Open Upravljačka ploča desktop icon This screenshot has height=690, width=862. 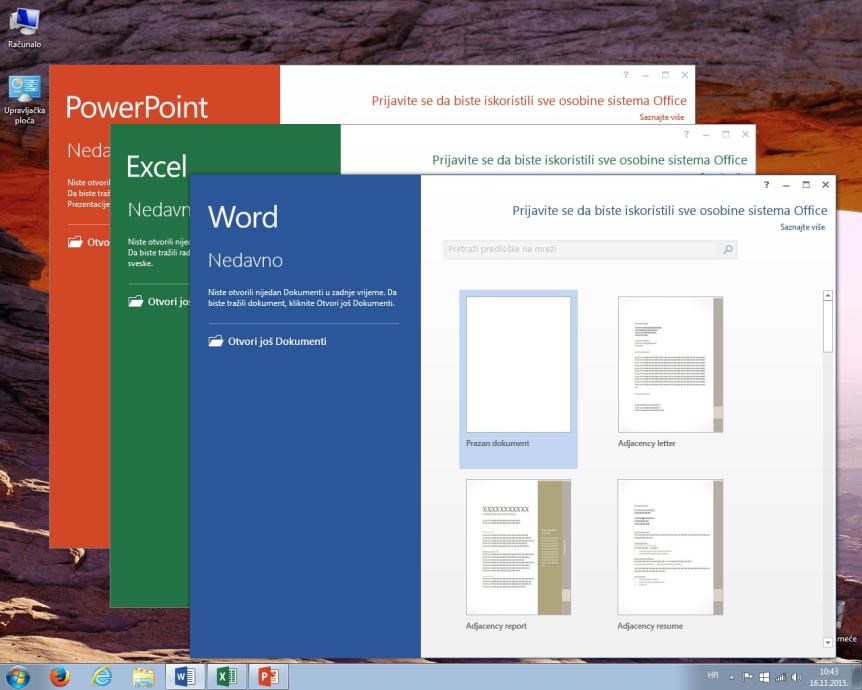tap(24, 100)
